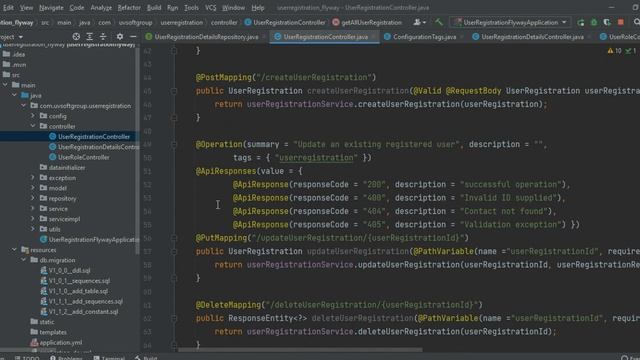Toggle fold at @Operation annotation line
Viewport: 640px width, 360px height.
(x=174, y=144)
